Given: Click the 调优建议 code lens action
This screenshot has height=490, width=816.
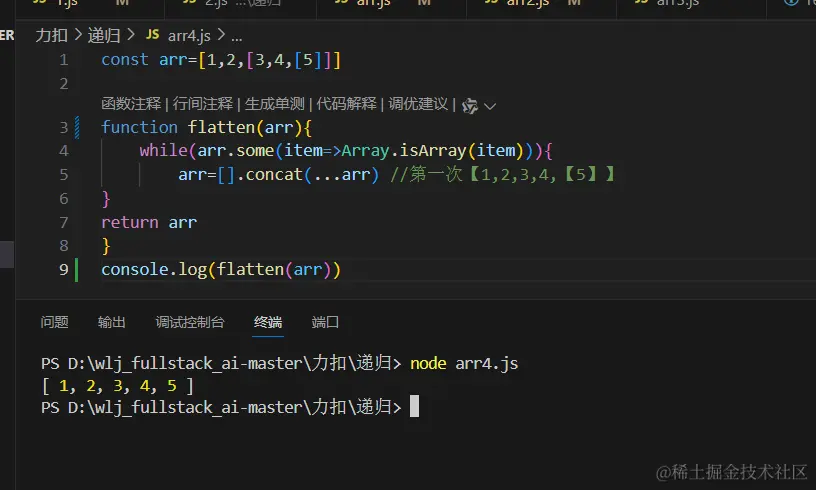Looking at the screenshot, I should [x=418, y=104].
